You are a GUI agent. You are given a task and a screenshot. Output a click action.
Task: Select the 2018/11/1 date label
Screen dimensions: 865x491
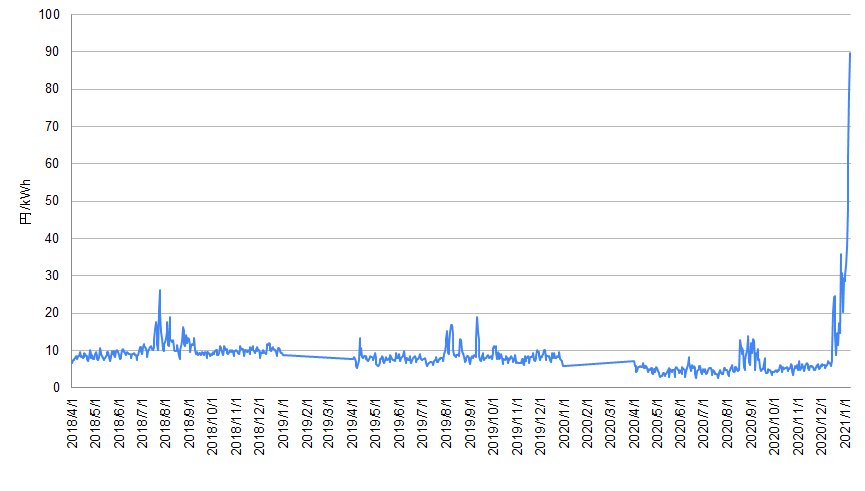coord(236,426)
